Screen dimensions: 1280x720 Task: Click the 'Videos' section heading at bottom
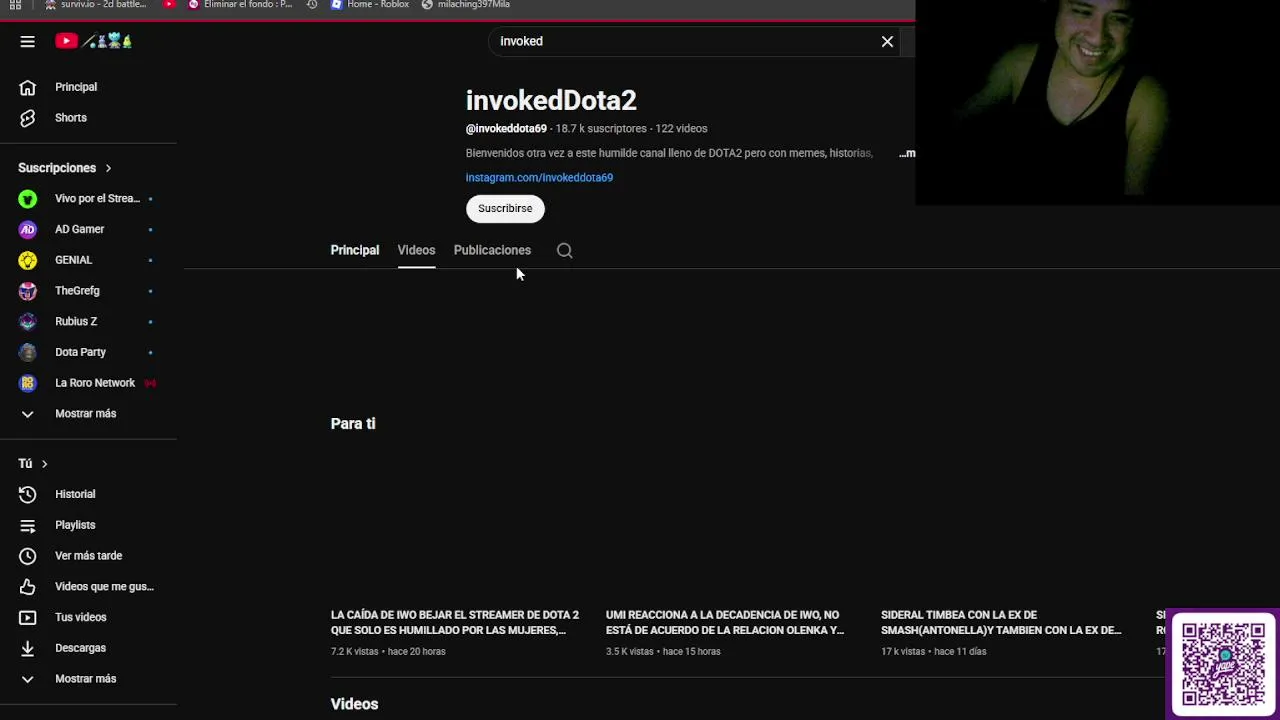pyautogui.click(x=354, y=704)
